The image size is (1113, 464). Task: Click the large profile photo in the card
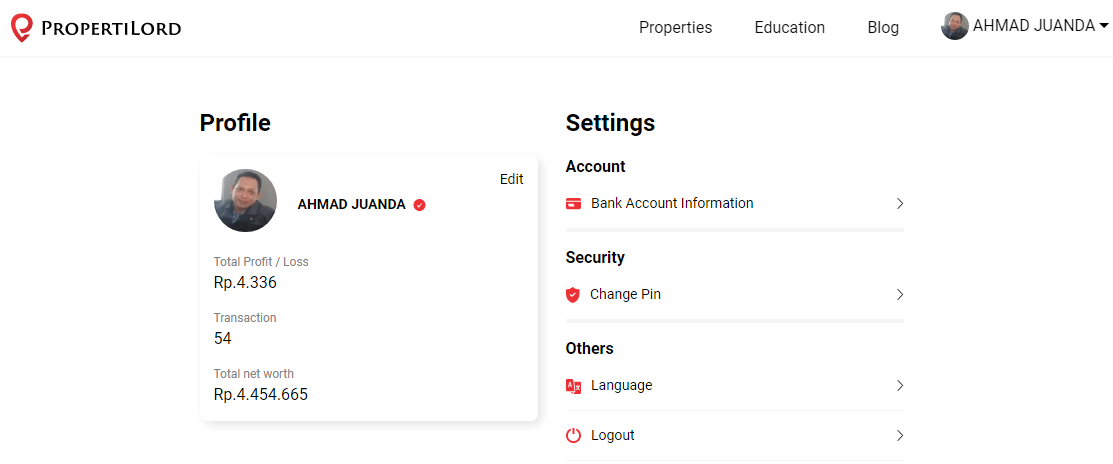click(x=246, y=200)
